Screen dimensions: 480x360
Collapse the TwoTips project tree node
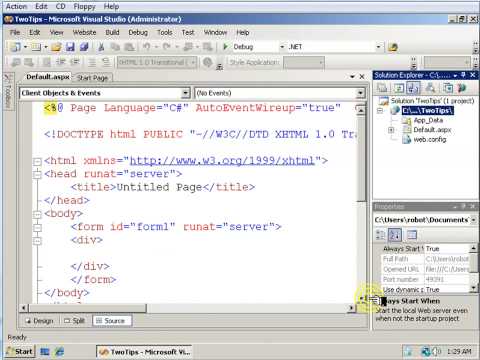[x=380, y=110]
